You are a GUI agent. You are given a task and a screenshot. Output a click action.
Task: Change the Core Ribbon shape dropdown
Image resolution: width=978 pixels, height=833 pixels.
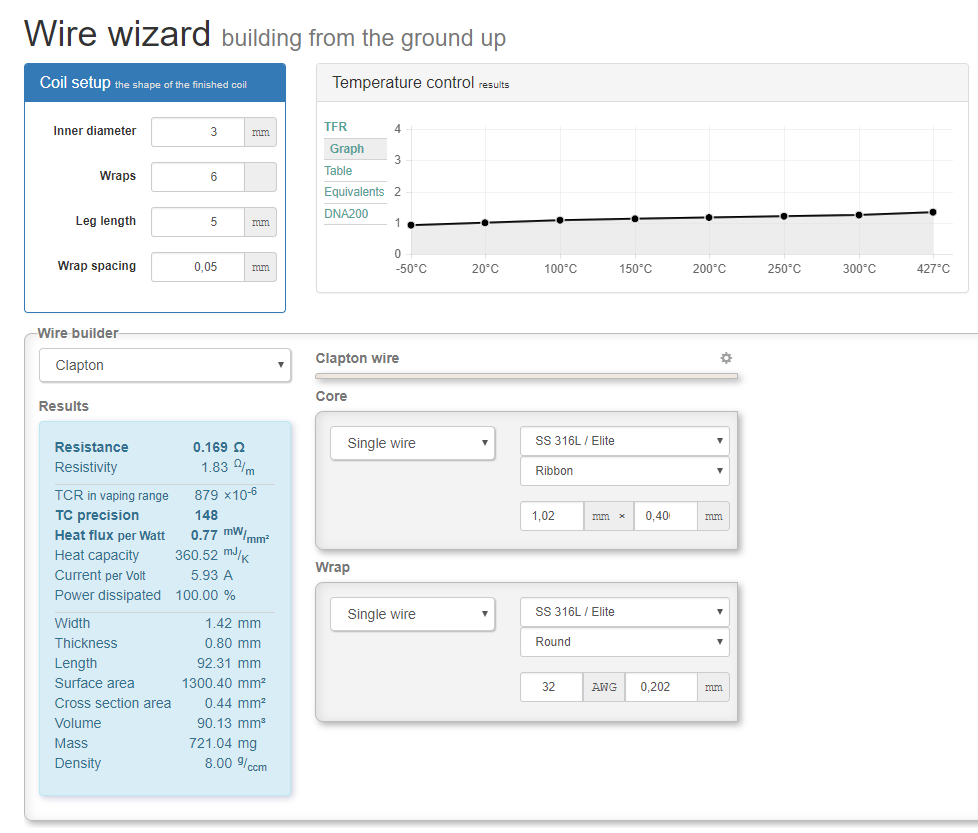click(624, 471)
